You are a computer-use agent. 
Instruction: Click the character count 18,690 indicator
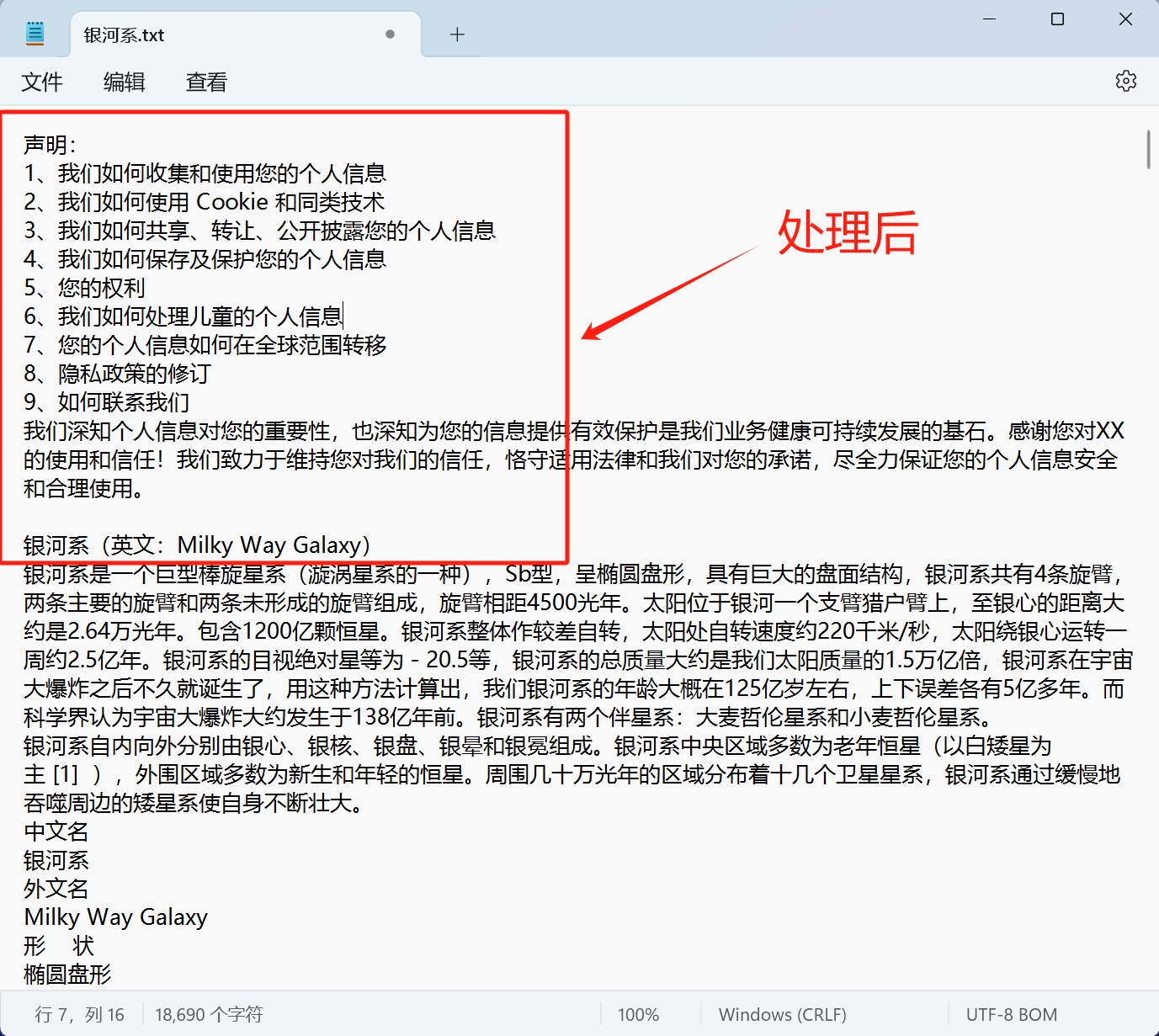pyautogui.click(x=208, y=1014)
